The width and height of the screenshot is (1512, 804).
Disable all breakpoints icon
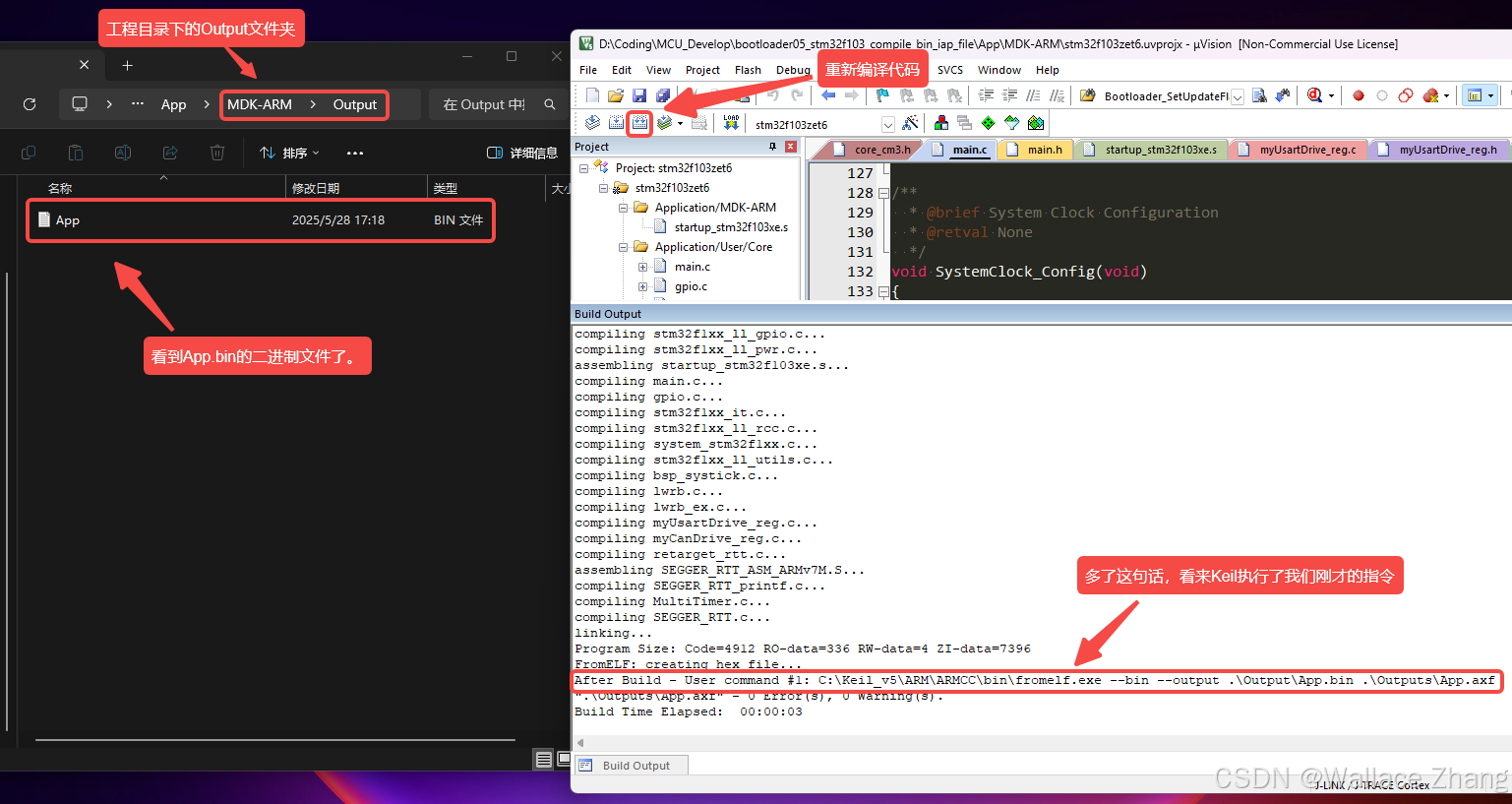(1406, 95)
